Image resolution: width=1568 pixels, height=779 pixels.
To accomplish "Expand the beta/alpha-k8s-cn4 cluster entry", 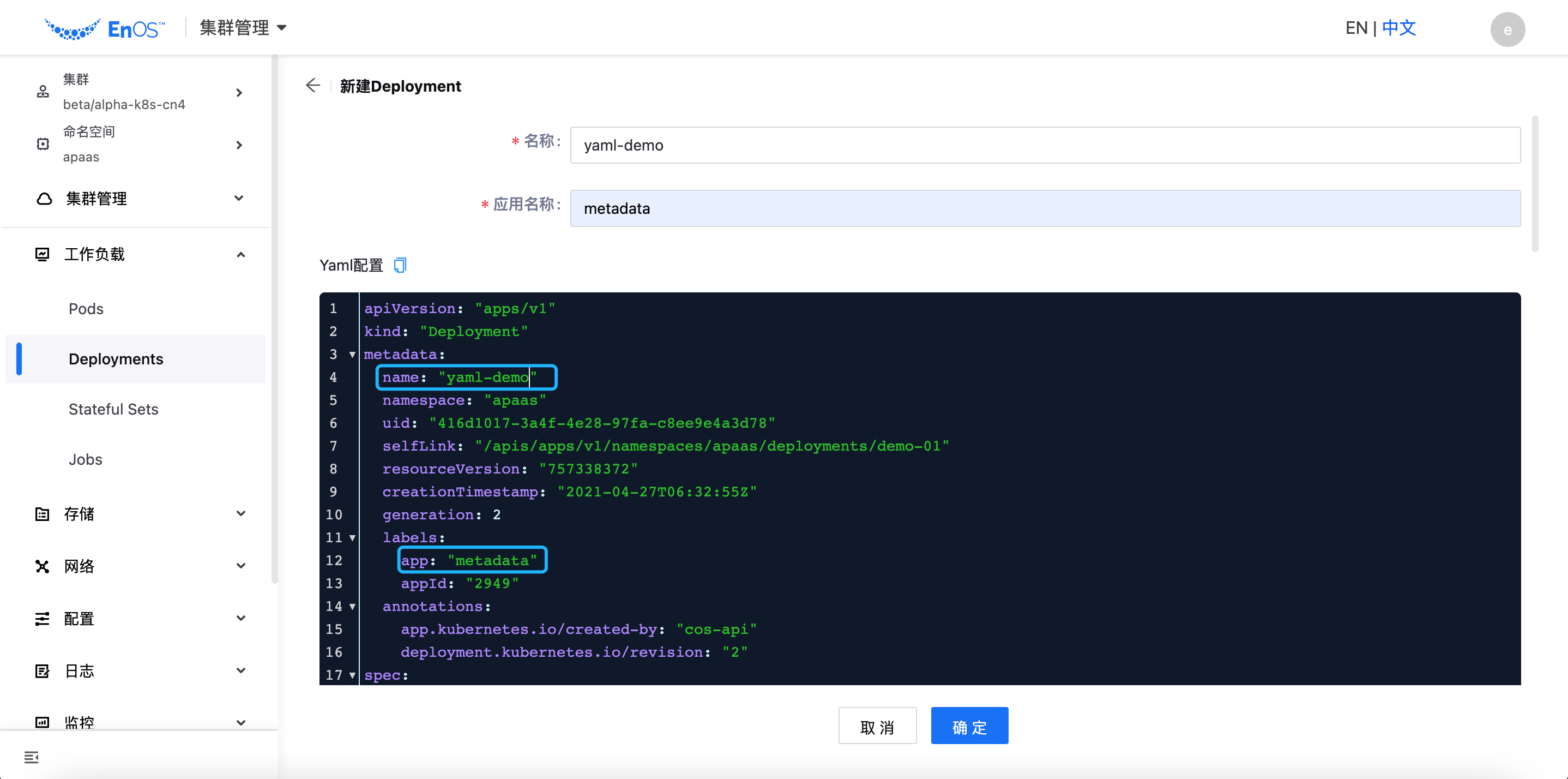I will tap(239, 92).
